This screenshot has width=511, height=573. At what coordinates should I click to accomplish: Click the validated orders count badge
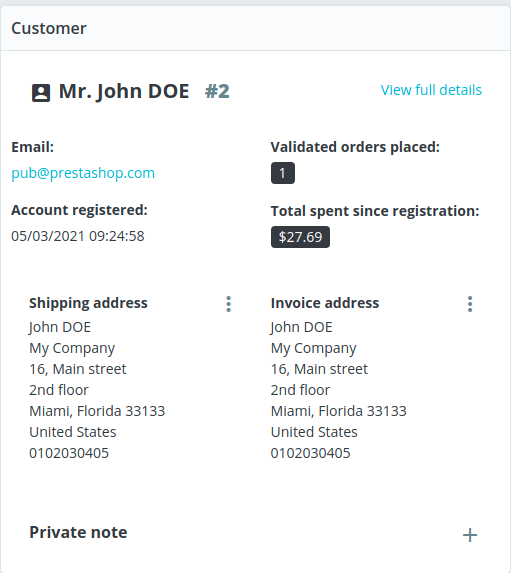pos(283,173)
